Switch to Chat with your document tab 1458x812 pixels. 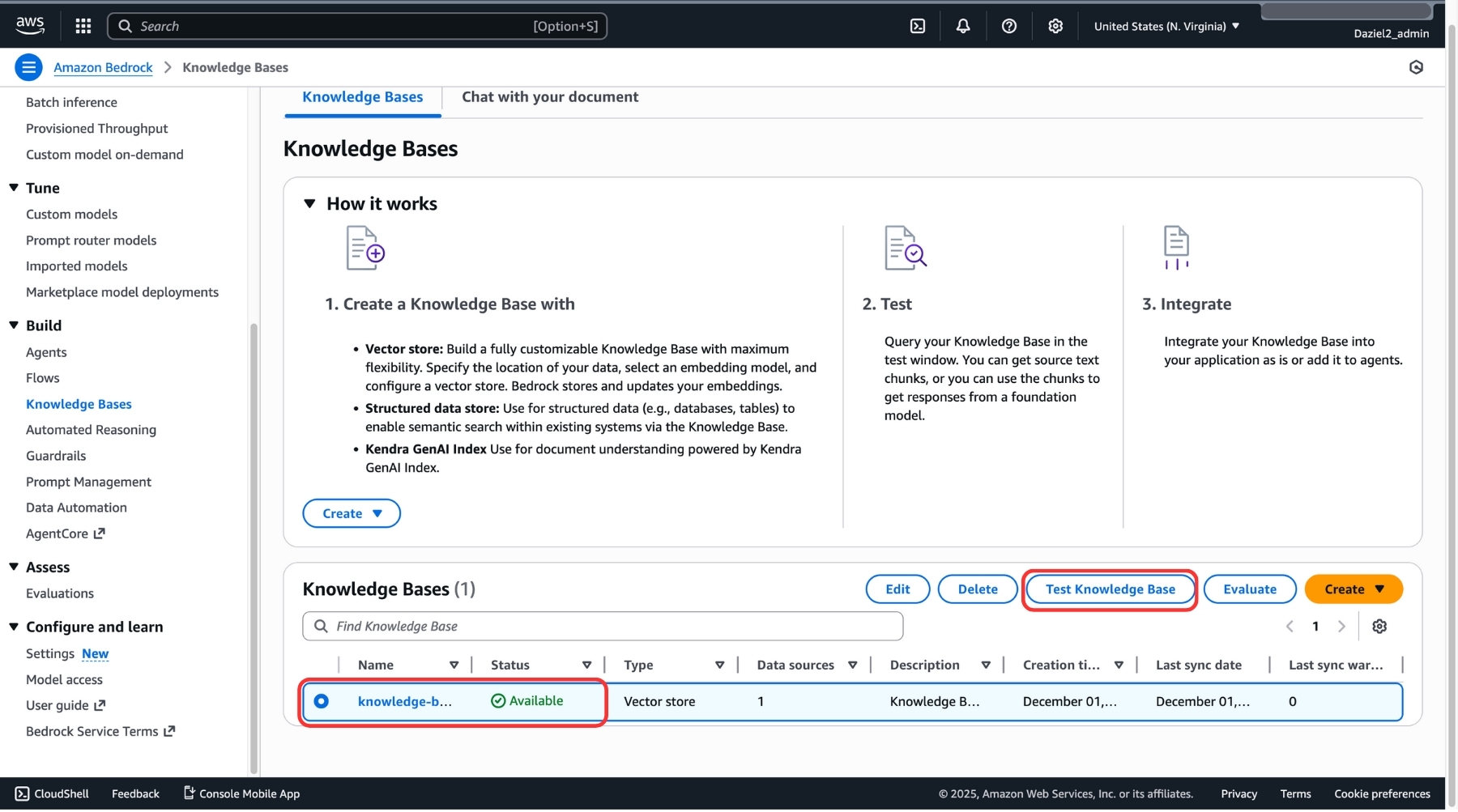tap(550, 97)
